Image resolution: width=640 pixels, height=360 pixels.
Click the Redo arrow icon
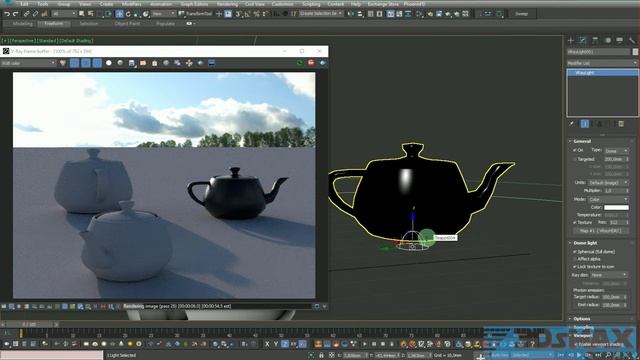(16, 14)
